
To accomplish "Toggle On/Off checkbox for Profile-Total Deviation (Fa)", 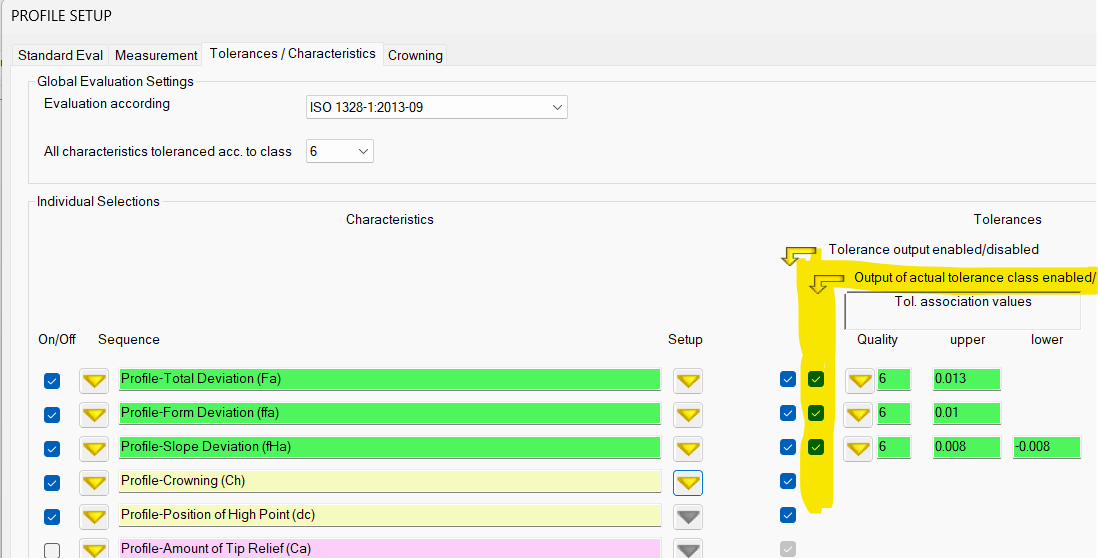I will click(52, 381).
